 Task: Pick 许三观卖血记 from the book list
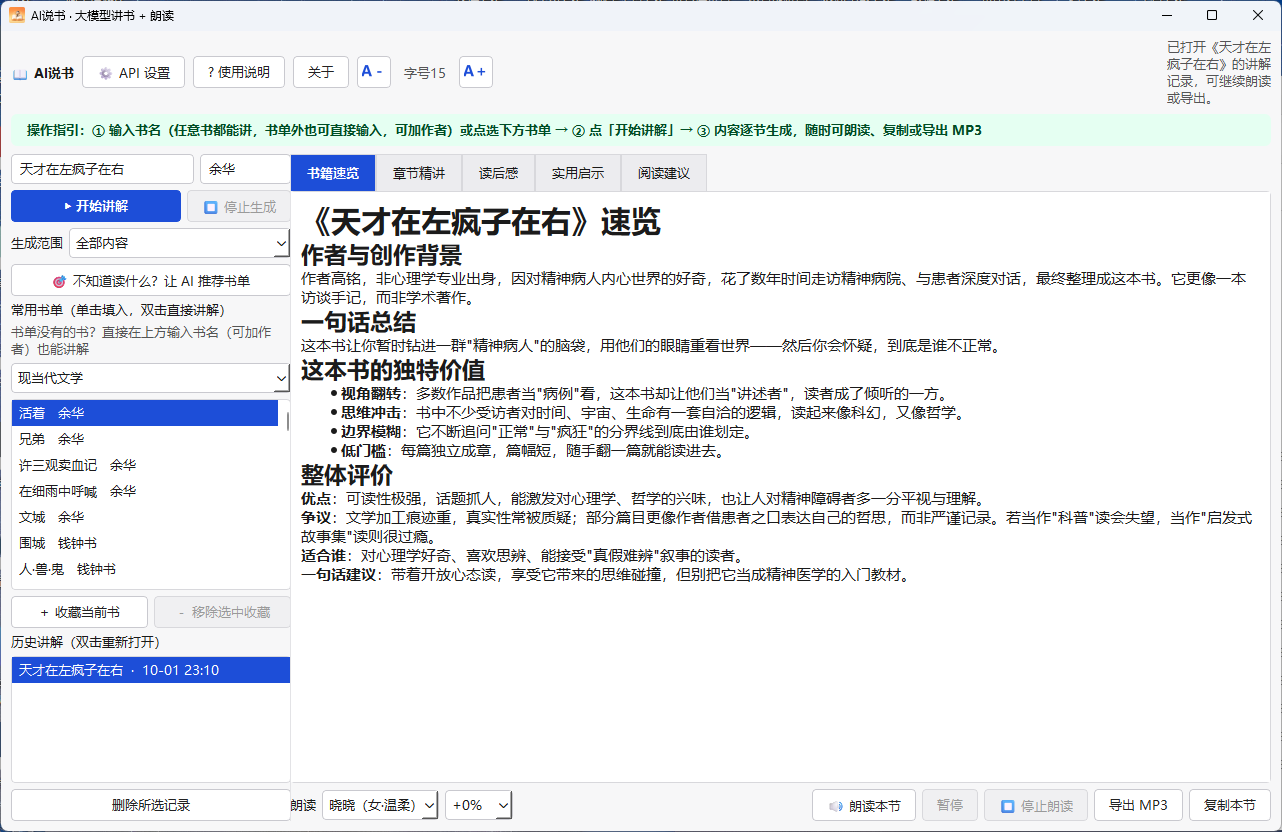pyautogui.click(x=145, y=465)
